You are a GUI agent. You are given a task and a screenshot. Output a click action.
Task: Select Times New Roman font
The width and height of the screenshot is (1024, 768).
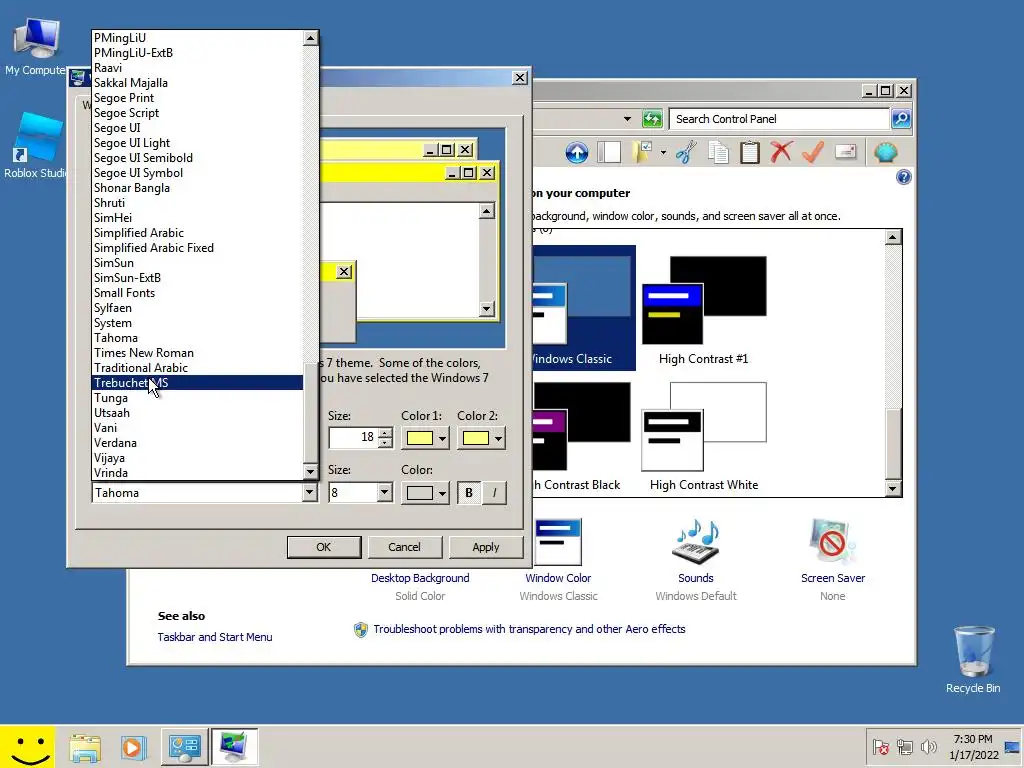[x=197, y=353]
